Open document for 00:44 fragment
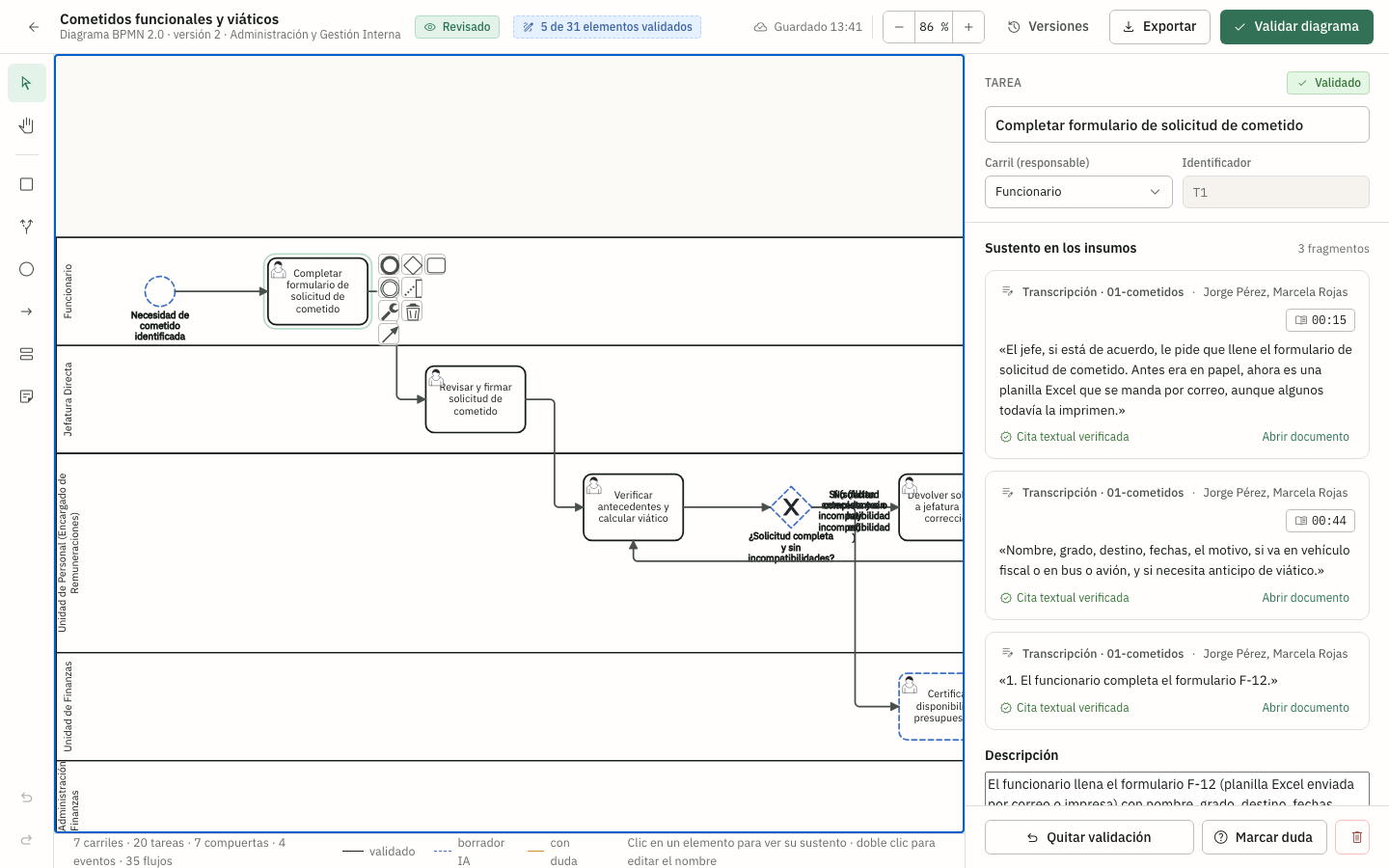Screen dimensions: 1389x868 (1305, 598)
